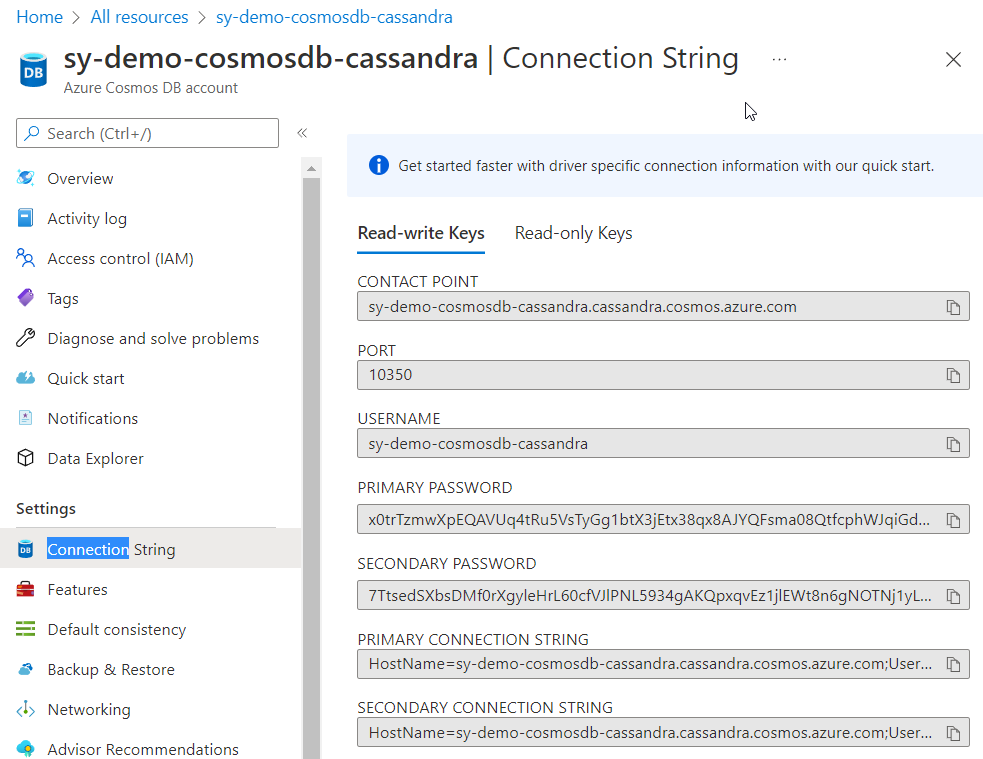This screenshot has width=983, height=759.
Task: Click the Cosmos DB account icon in header
Action: click(x=33, y=70)
